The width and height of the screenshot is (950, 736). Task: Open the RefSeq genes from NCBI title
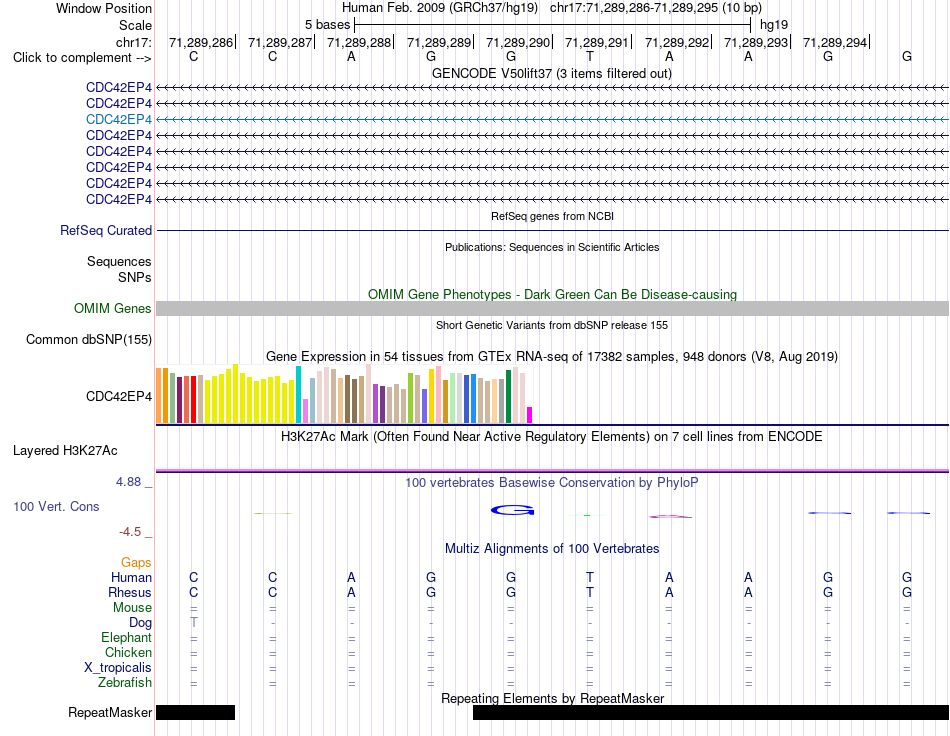552,216
